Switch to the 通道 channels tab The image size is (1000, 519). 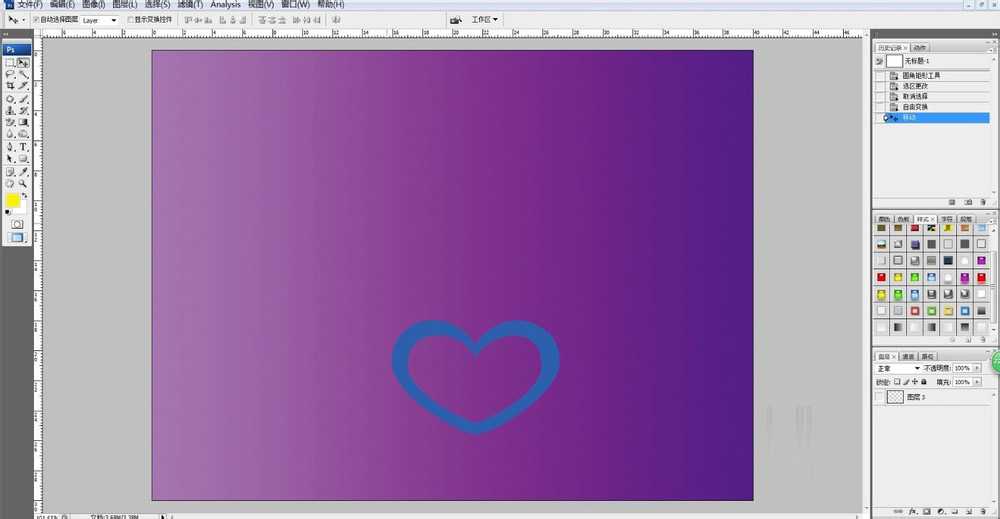tap(908, 356)
